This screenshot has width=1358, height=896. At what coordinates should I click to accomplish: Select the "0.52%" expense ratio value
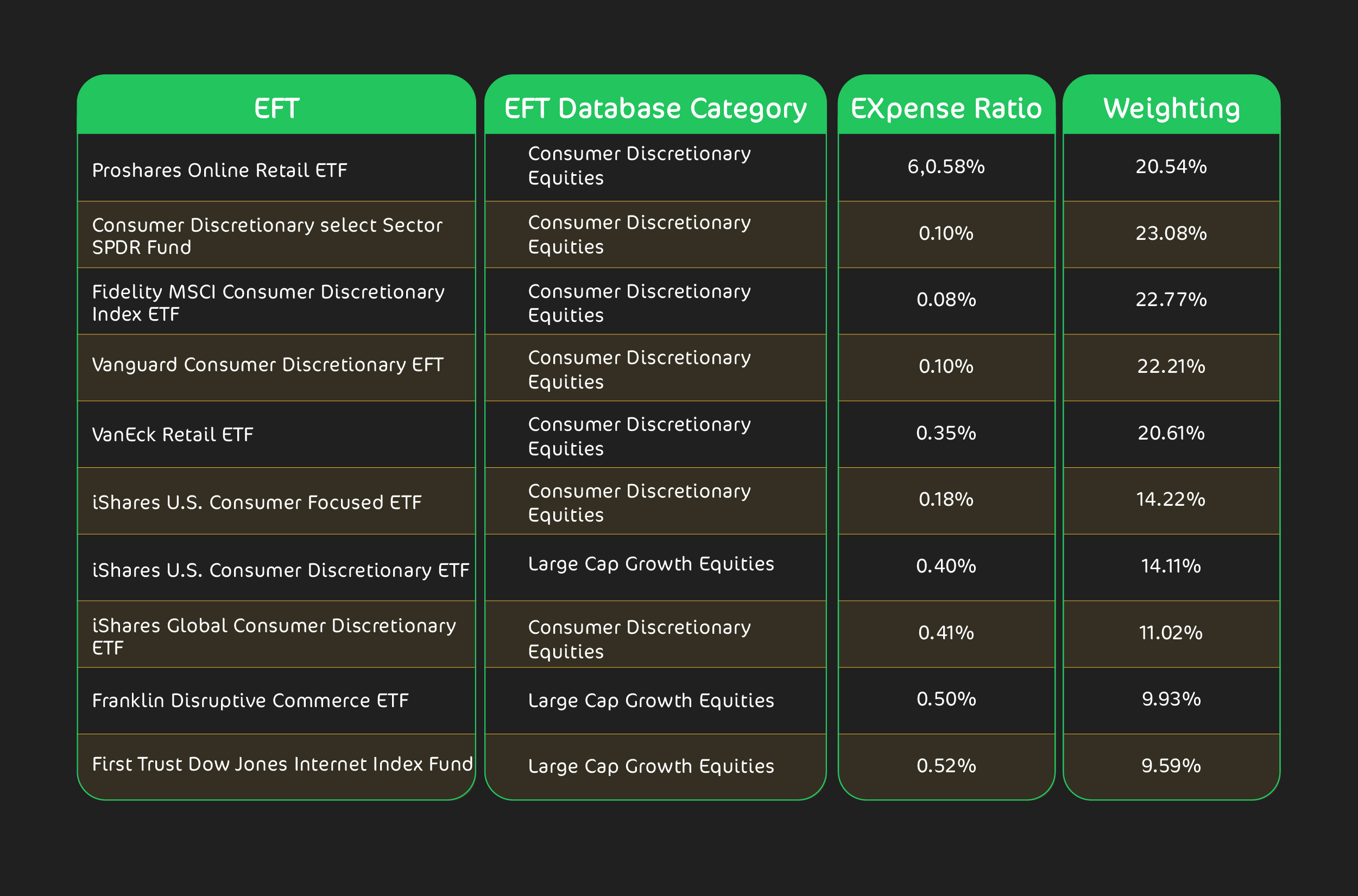pos(946,766)
